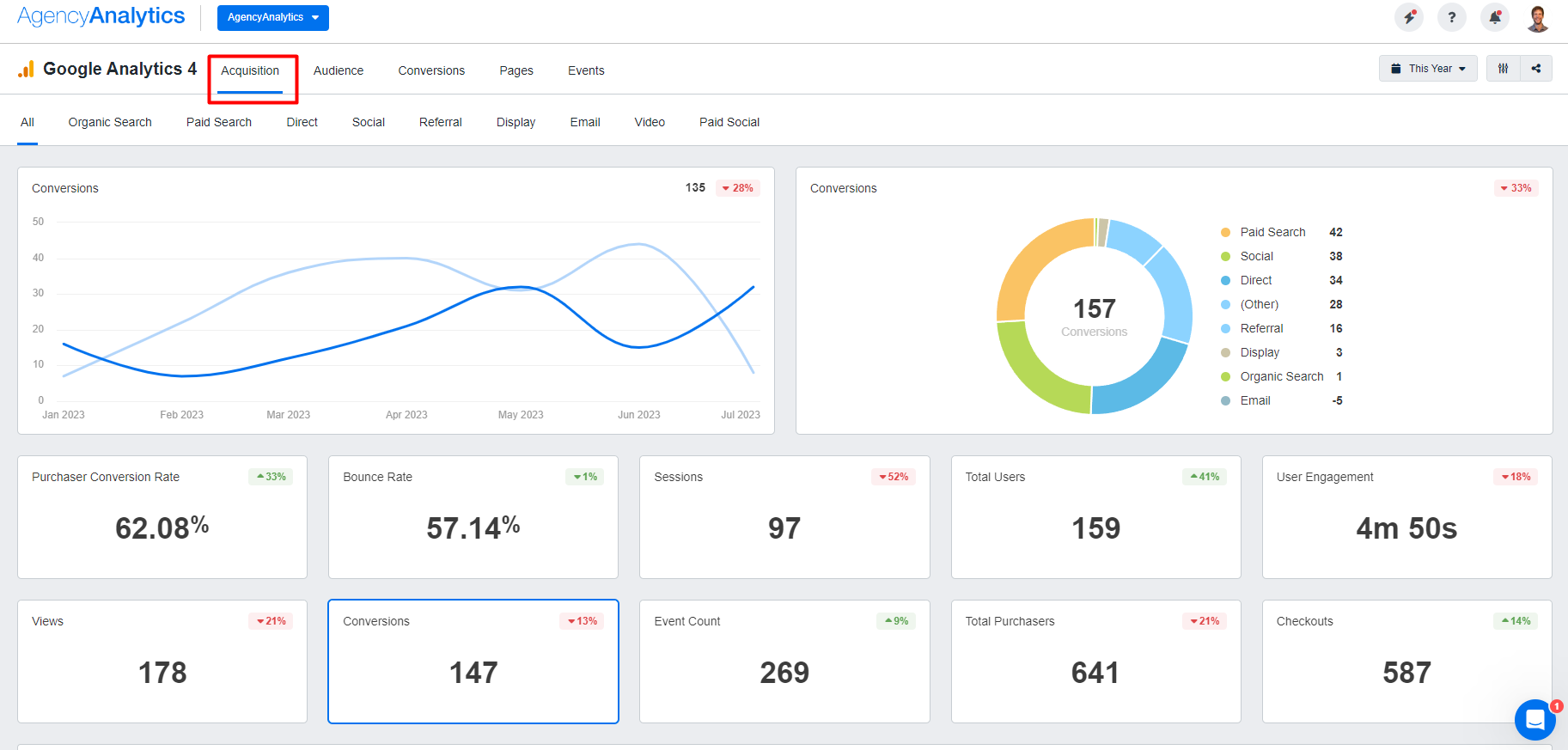Image resolution: width=1568 pixels, height=750 pixels.
Task: Open the chat support bubble
Action: (x=1534, y=719)
